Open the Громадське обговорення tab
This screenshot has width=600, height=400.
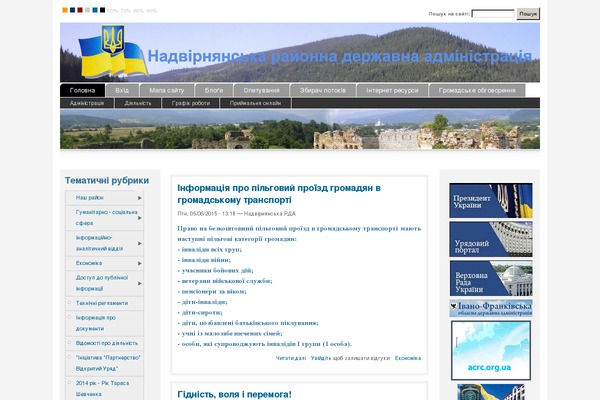tap(477, 90)
